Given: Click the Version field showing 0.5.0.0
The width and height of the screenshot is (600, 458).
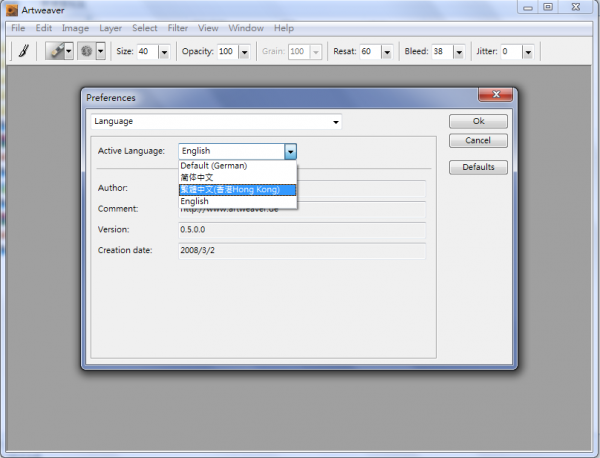Looking at the screenshot, I should [302, 230].
